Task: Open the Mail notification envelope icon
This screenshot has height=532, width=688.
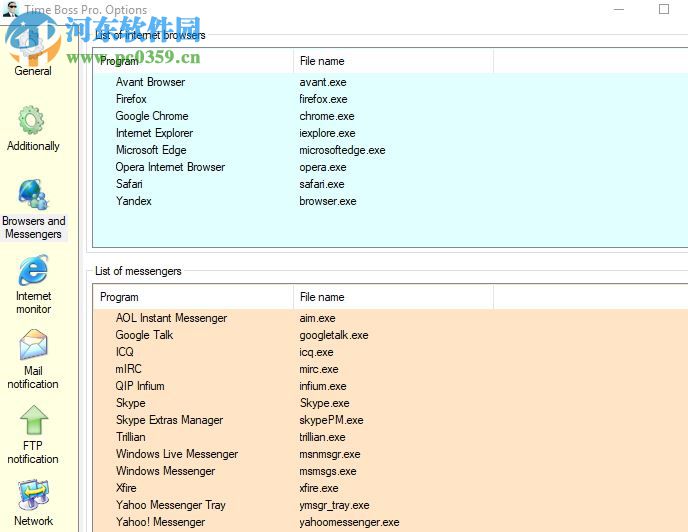Action: tap(33, 346)
